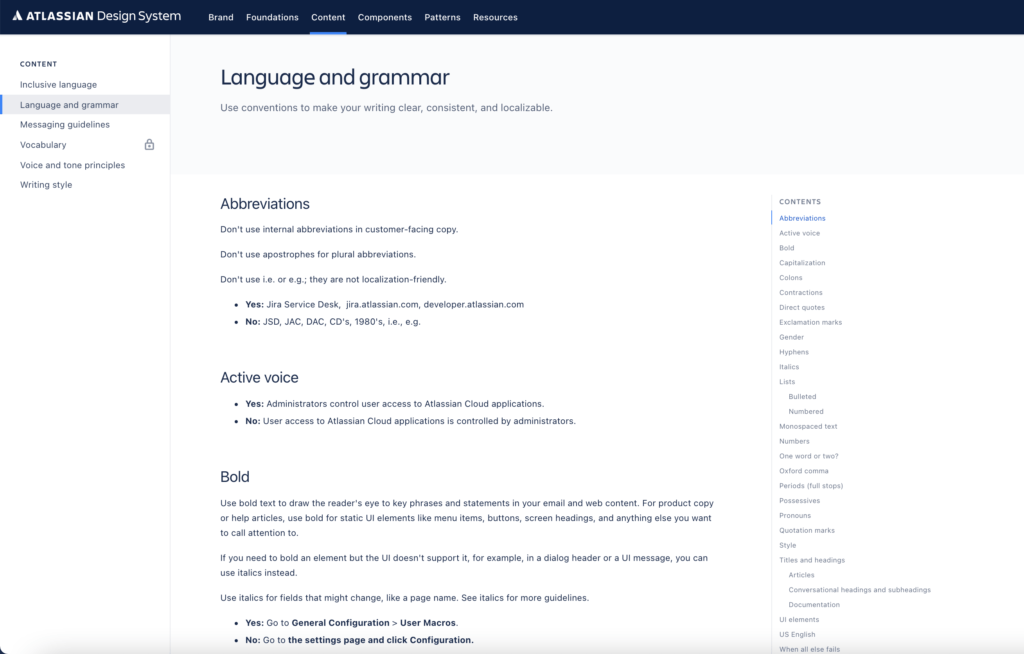
Task: Open the Resources section
Action: click(494, 17)
